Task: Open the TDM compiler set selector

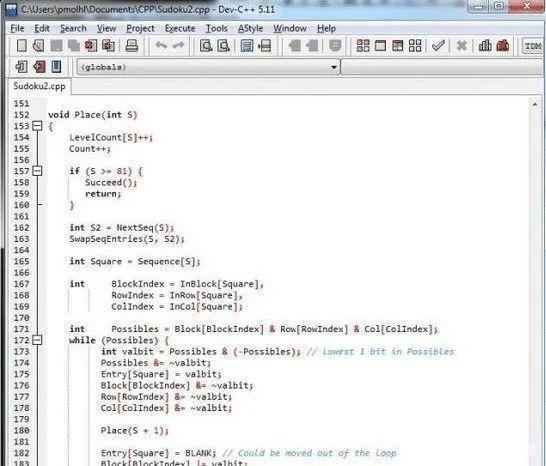Action: click(533, 46)
